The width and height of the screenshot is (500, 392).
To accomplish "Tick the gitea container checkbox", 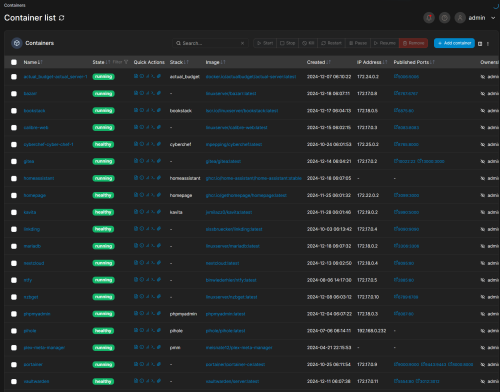I will [x=14, y=161].
